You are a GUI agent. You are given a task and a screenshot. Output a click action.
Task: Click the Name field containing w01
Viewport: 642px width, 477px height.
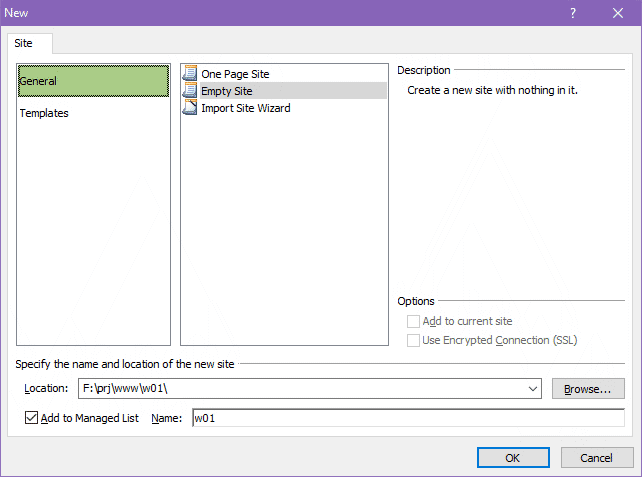pos(406,418)
